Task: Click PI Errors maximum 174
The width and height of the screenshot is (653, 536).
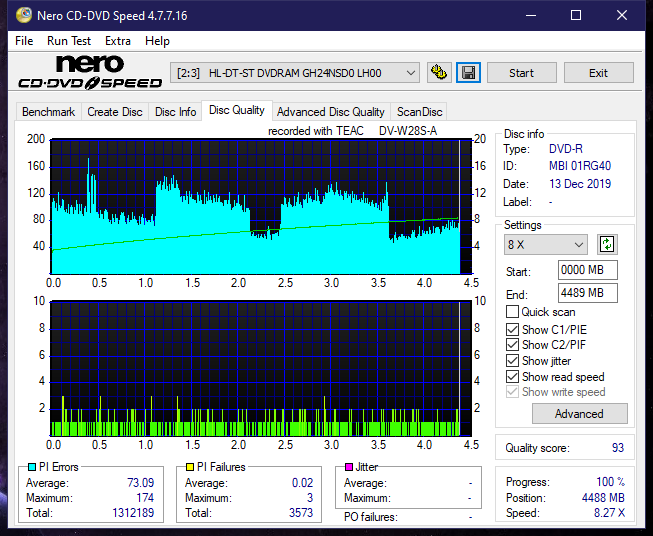Action: pyautogui.click(x=145, y=498)
